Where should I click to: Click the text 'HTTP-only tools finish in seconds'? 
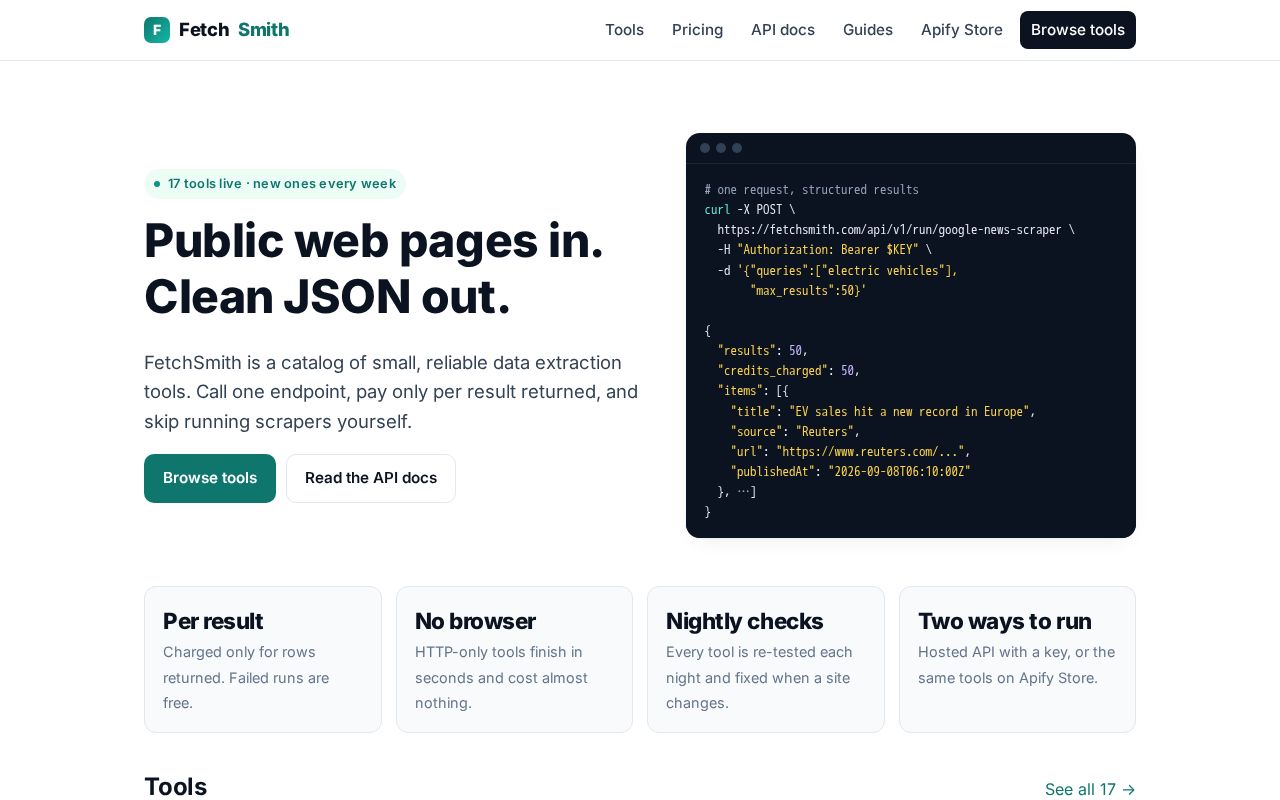pyautogui.click(x=501, y=677)
